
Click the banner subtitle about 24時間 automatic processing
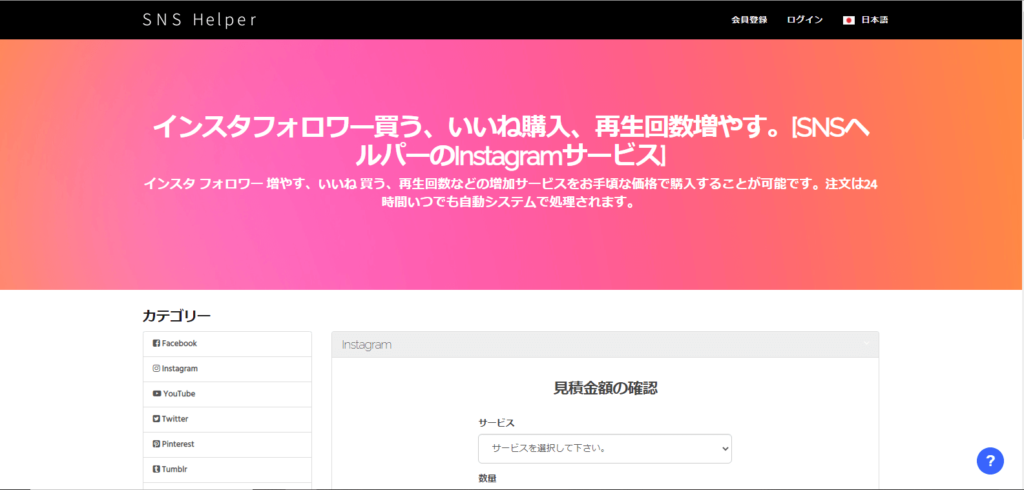click(x=510, y=193)
